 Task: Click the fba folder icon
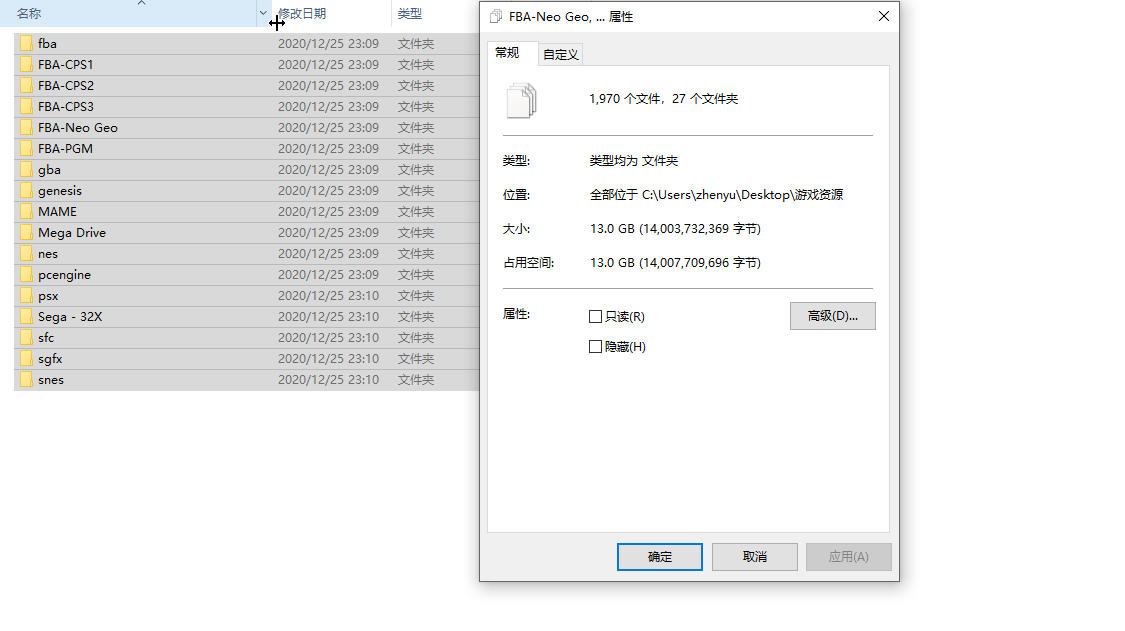27,44
